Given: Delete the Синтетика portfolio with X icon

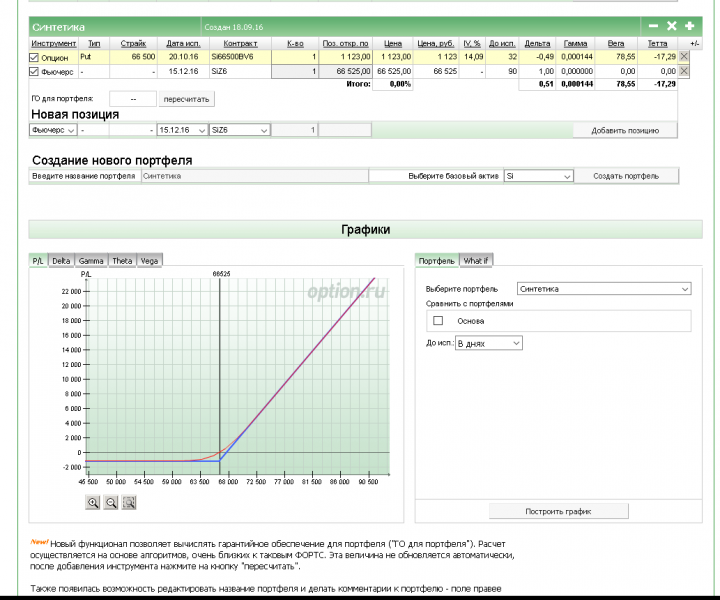Looking at the screenshot, I should point(671,26).
